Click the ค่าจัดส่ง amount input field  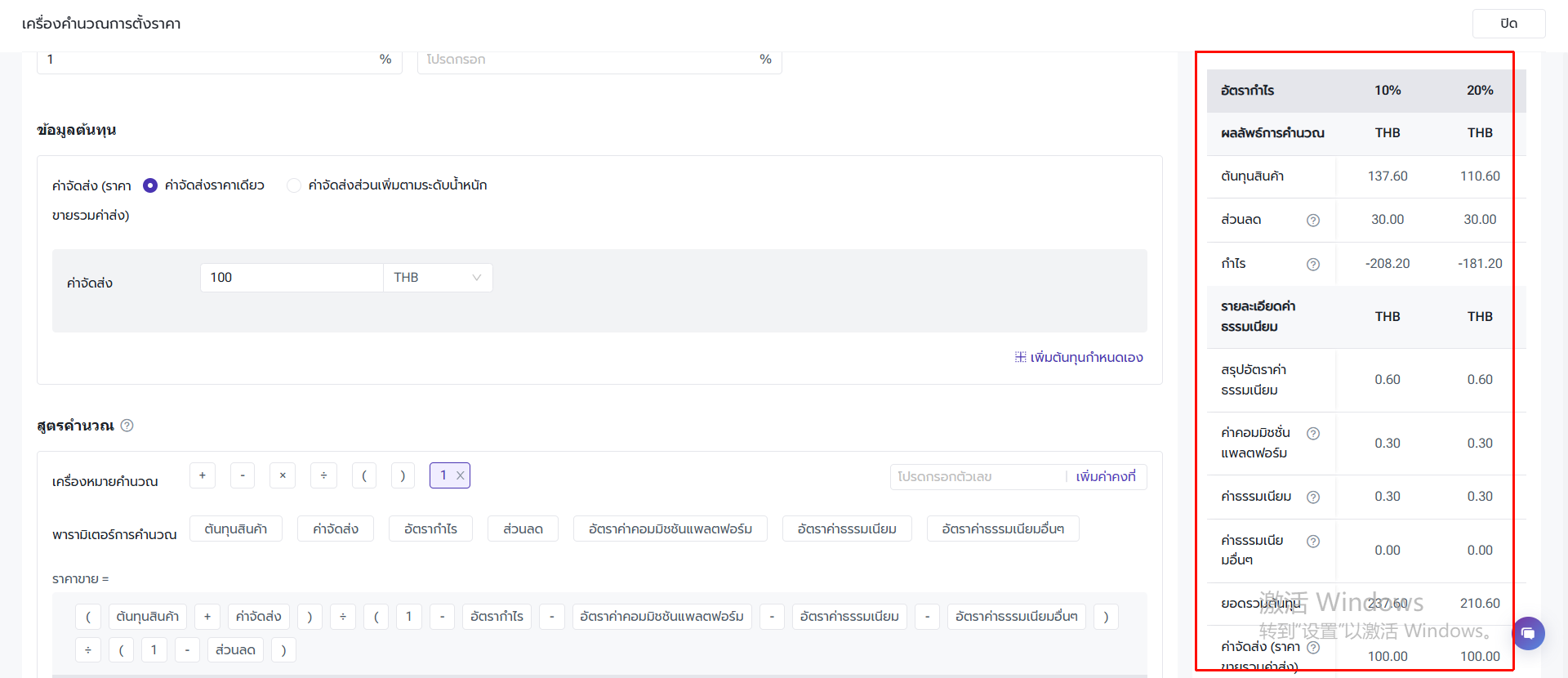click(292, 278)
